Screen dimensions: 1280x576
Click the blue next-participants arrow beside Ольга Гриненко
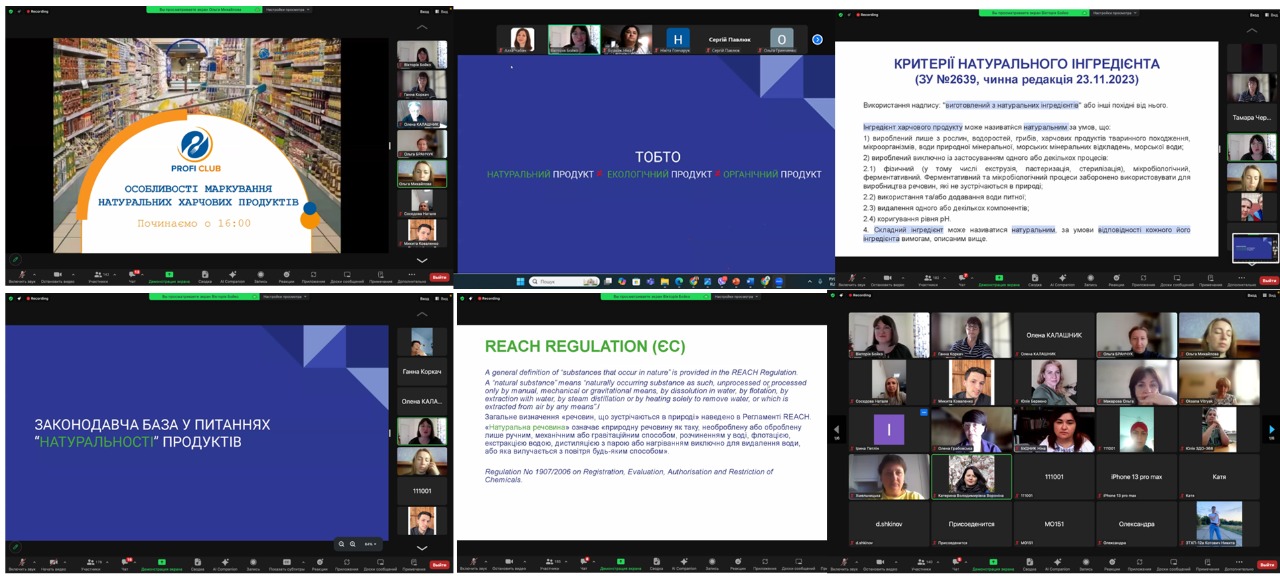point(817,39)
